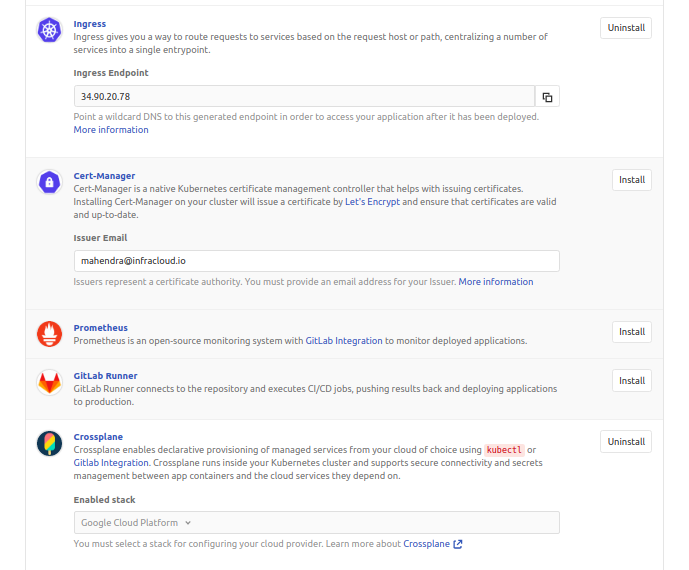Click the Enabled stack label
The height and width of the screenshot is (570, 689).
pos(104,500)
